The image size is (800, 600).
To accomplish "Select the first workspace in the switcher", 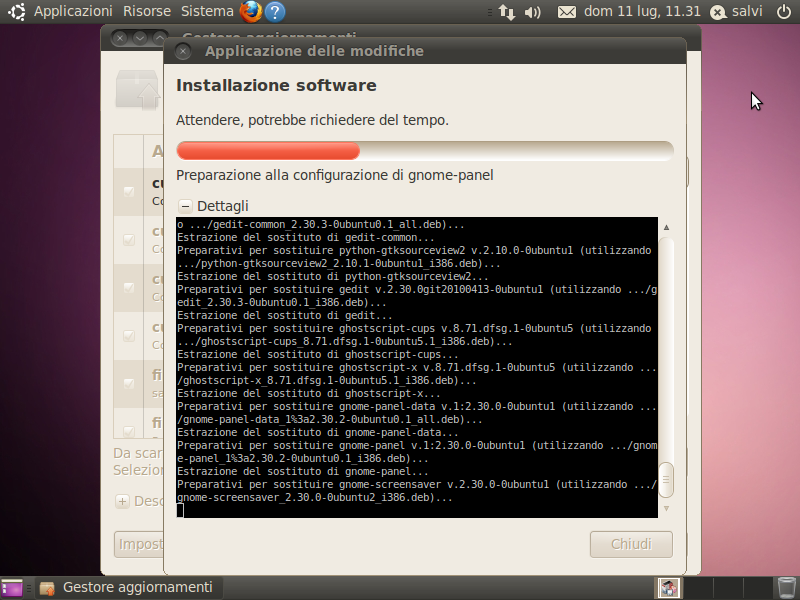I will [669, 588].
